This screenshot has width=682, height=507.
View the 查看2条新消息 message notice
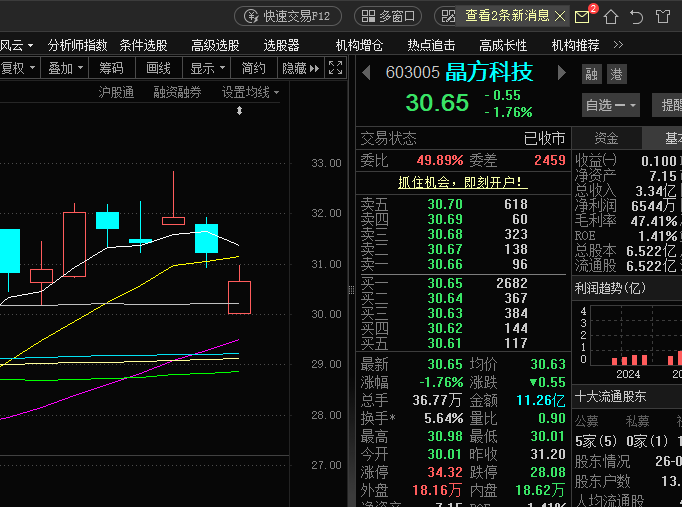[507, 16]
